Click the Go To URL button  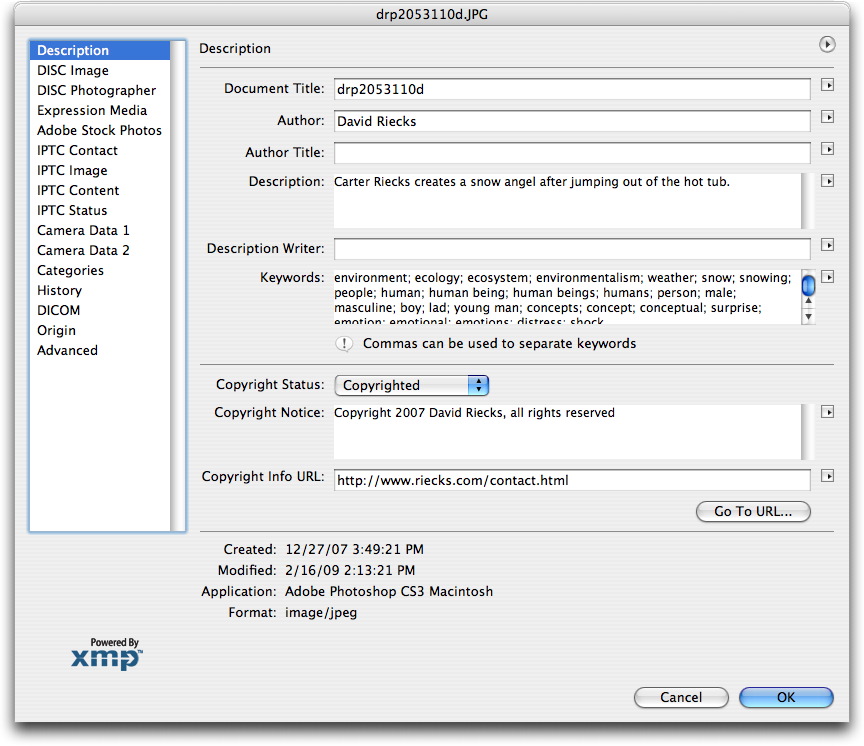click(753, 511)
